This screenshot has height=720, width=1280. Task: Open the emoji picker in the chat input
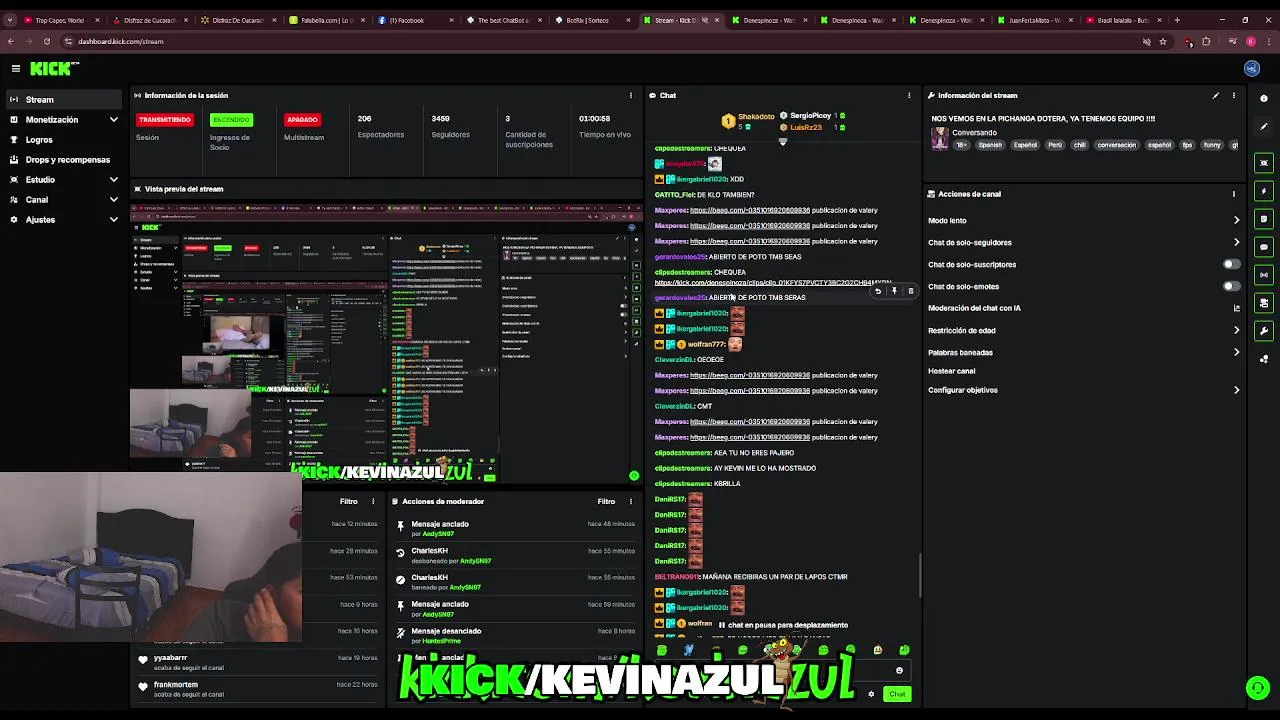[x=899, y=671]
